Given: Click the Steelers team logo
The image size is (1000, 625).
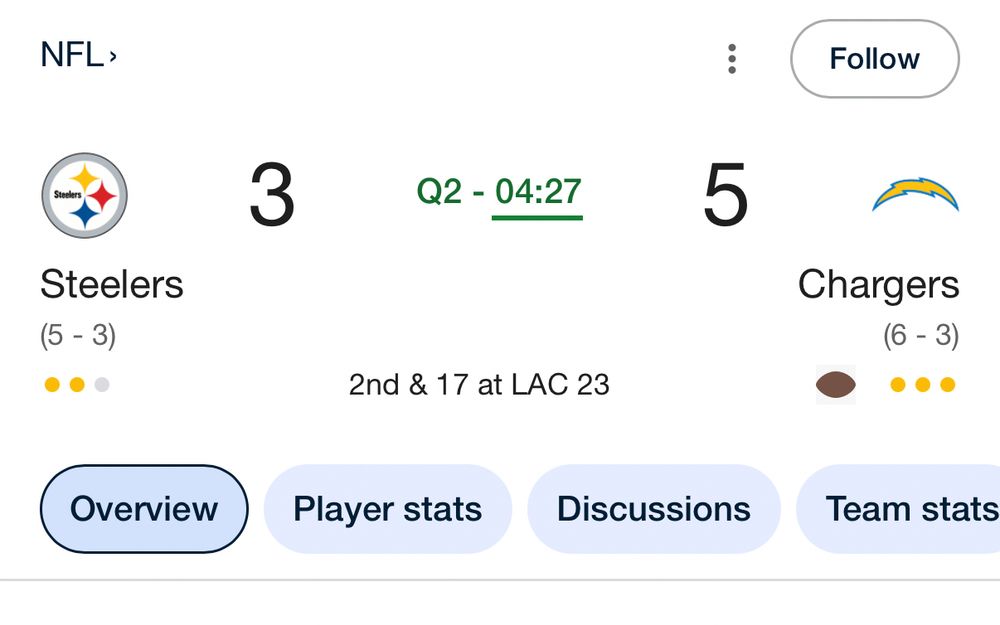Looking at the screenshot, I should [84, 196].
